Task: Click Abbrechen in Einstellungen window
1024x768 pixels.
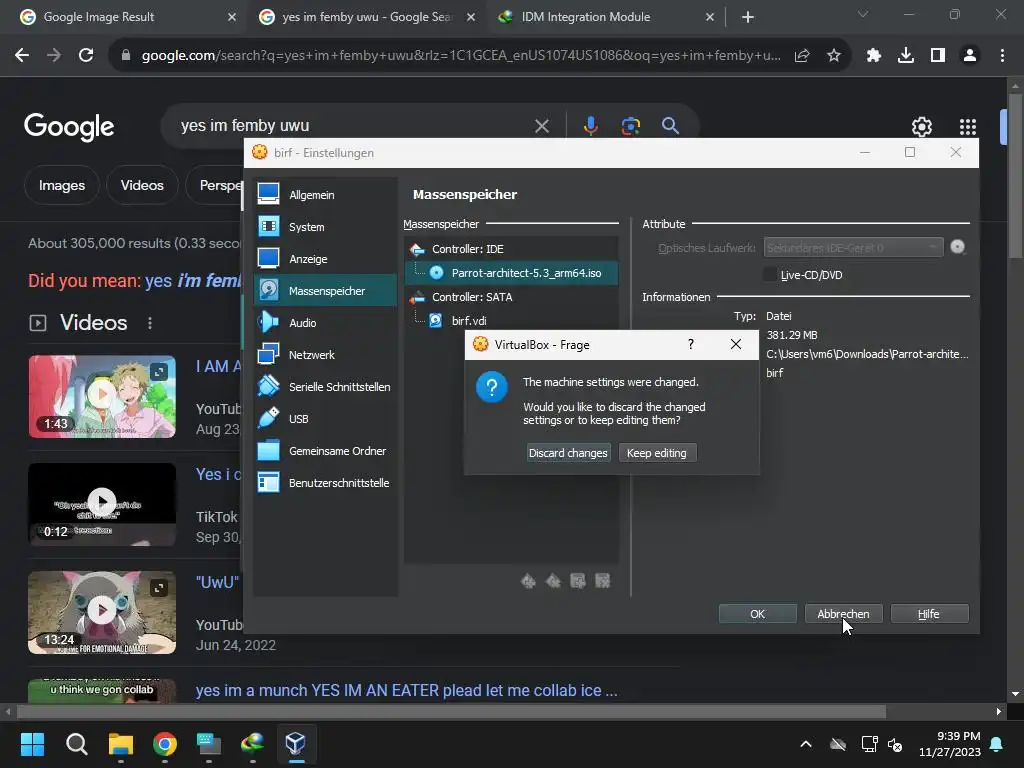Action: (x=843, y=614)
